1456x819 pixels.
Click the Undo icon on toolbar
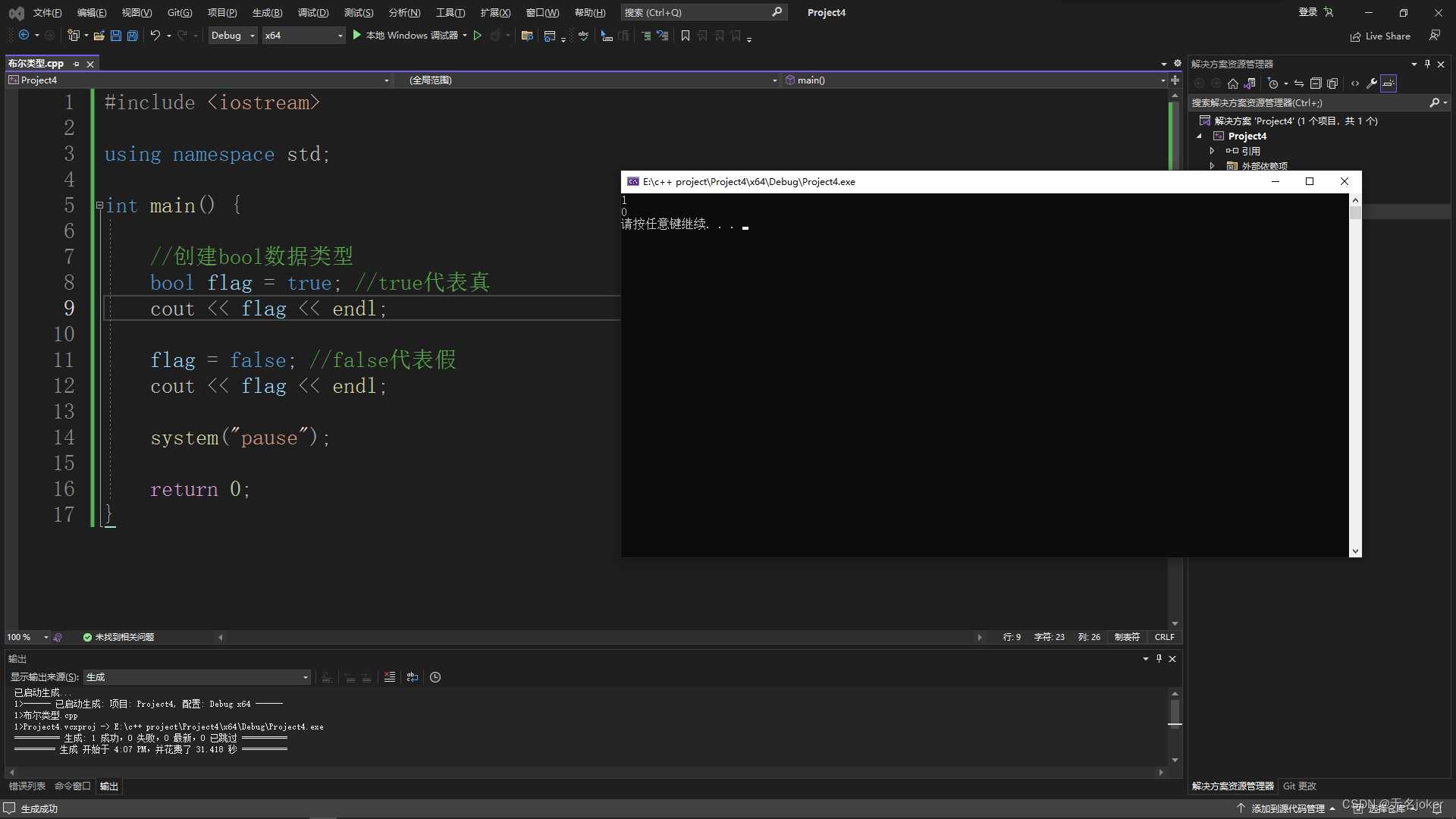tap(155, 35)
